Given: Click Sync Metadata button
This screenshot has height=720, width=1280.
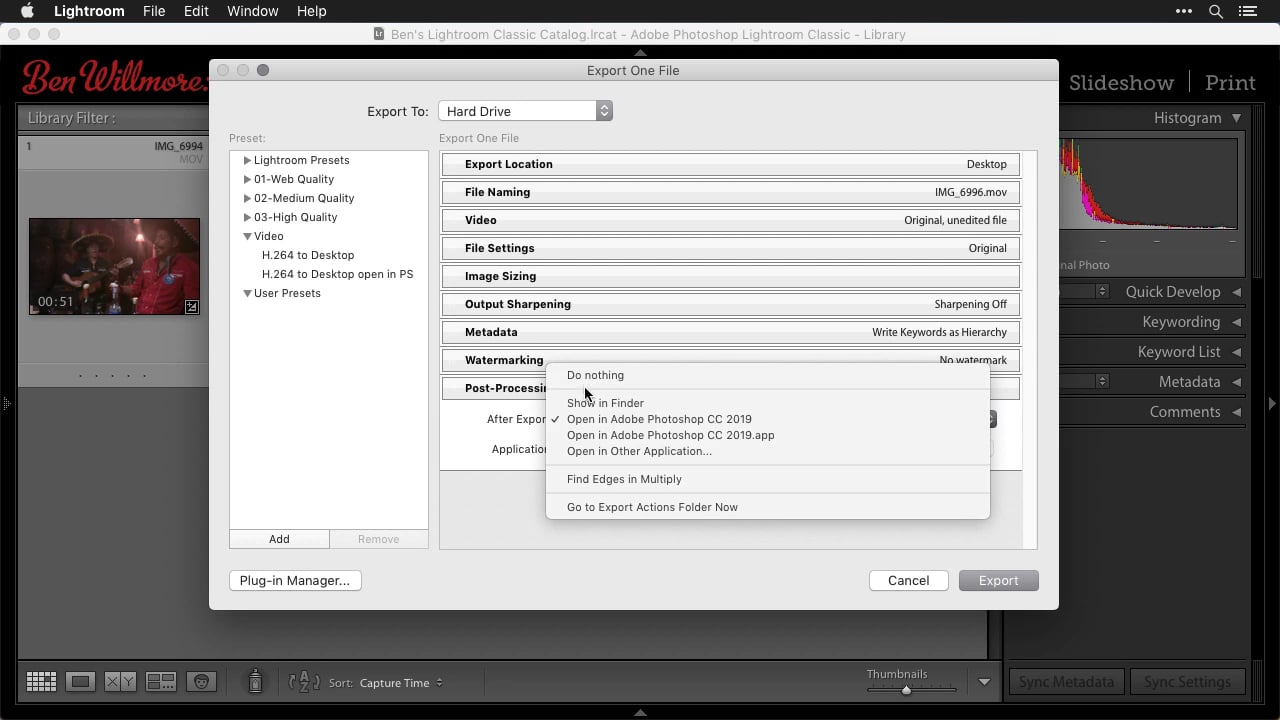Looking at the screenshot, I should tap(1066, 682).
